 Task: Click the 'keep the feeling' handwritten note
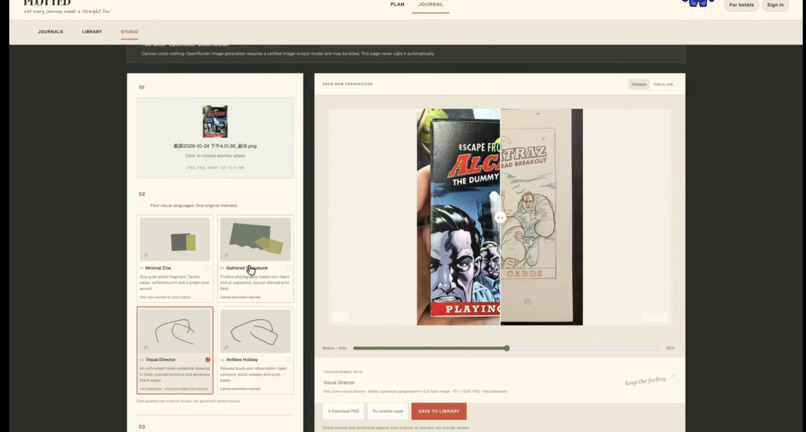[x=649, y=381]
